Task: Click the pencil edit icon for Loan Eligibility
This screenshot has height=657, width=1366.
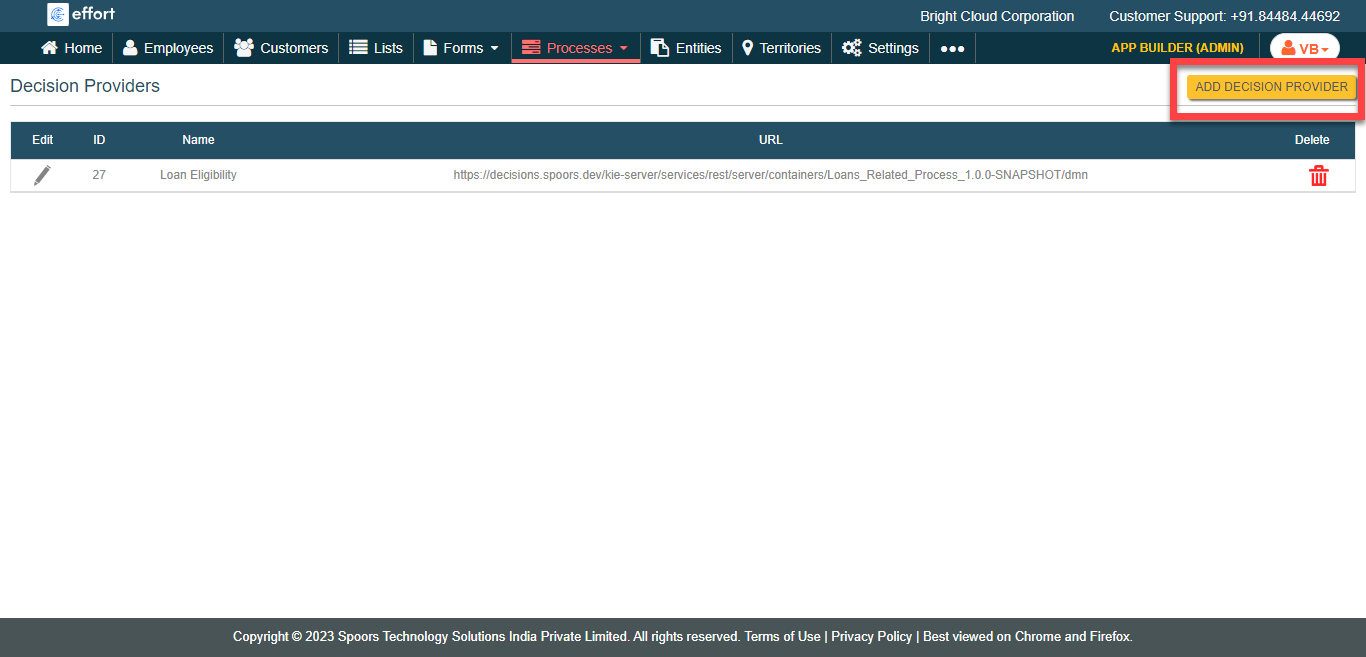Action: point(42,175)
